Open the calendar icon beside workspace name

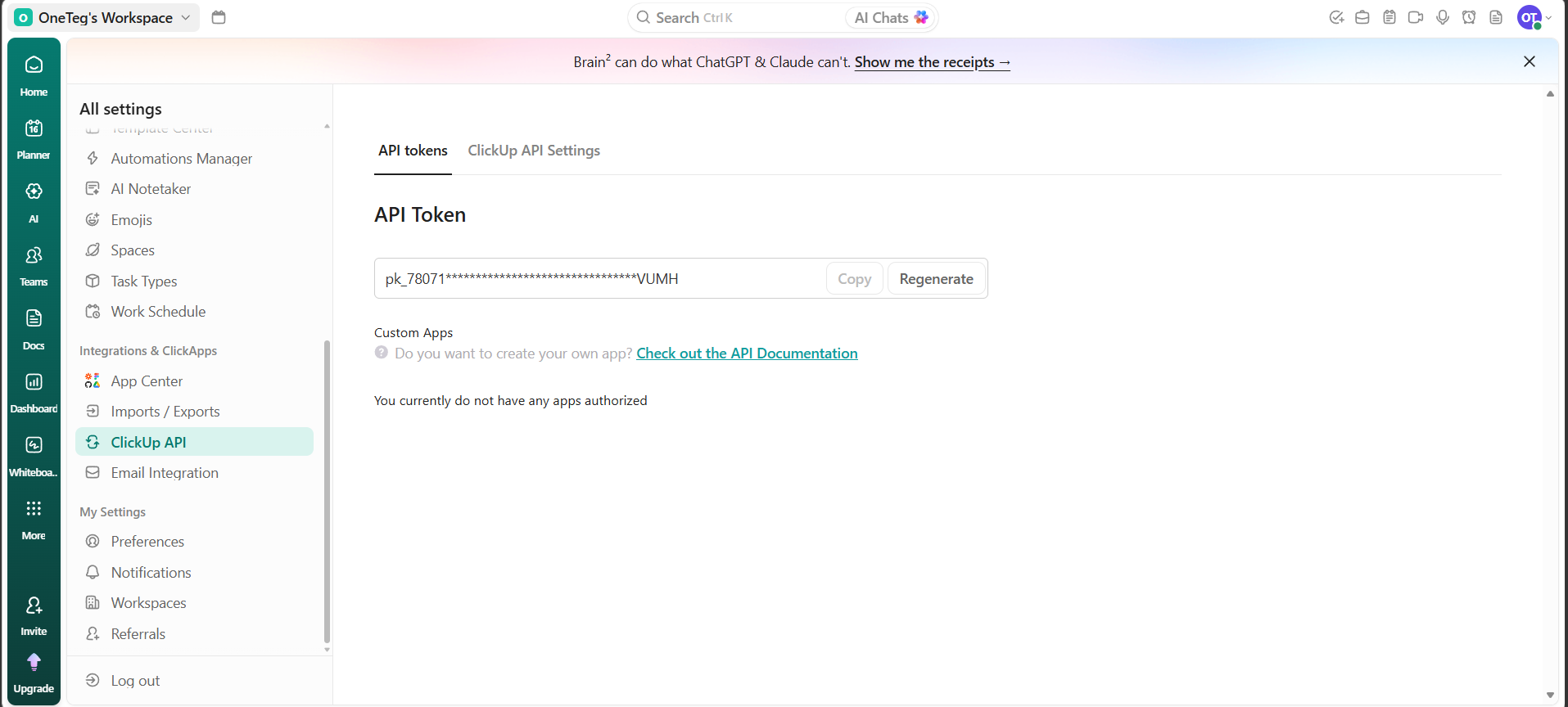tap(219, 17)
